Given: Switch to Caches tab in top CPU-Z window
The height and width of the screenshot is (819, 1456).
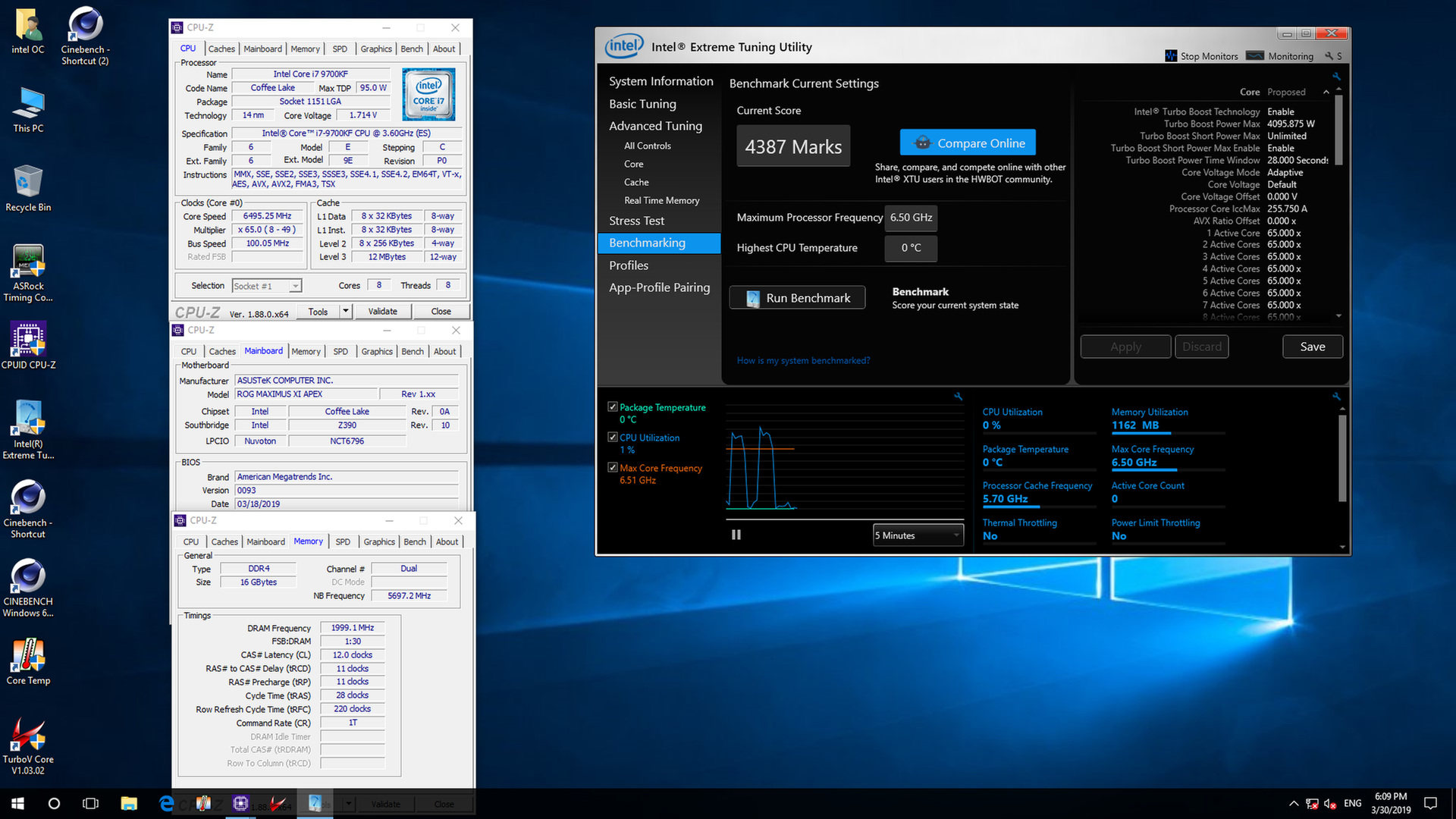Looking at the screenshot, I should [221, 49].
